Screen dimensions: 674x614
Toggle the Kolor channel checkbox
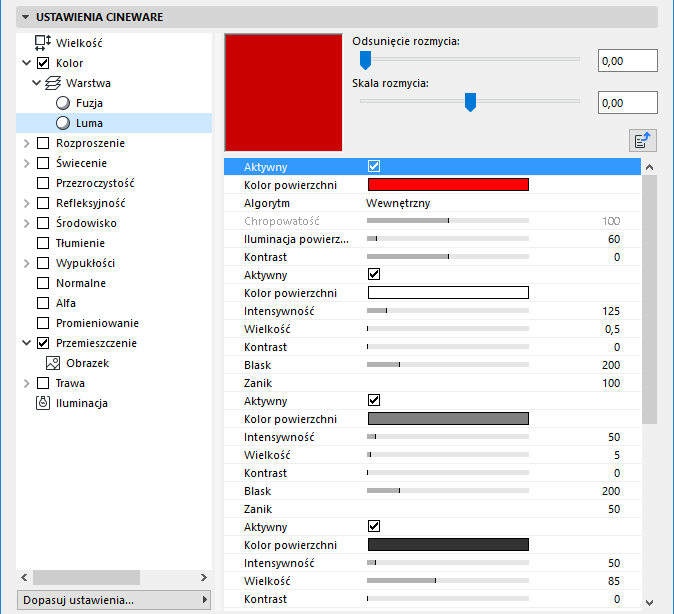[43, 63]
